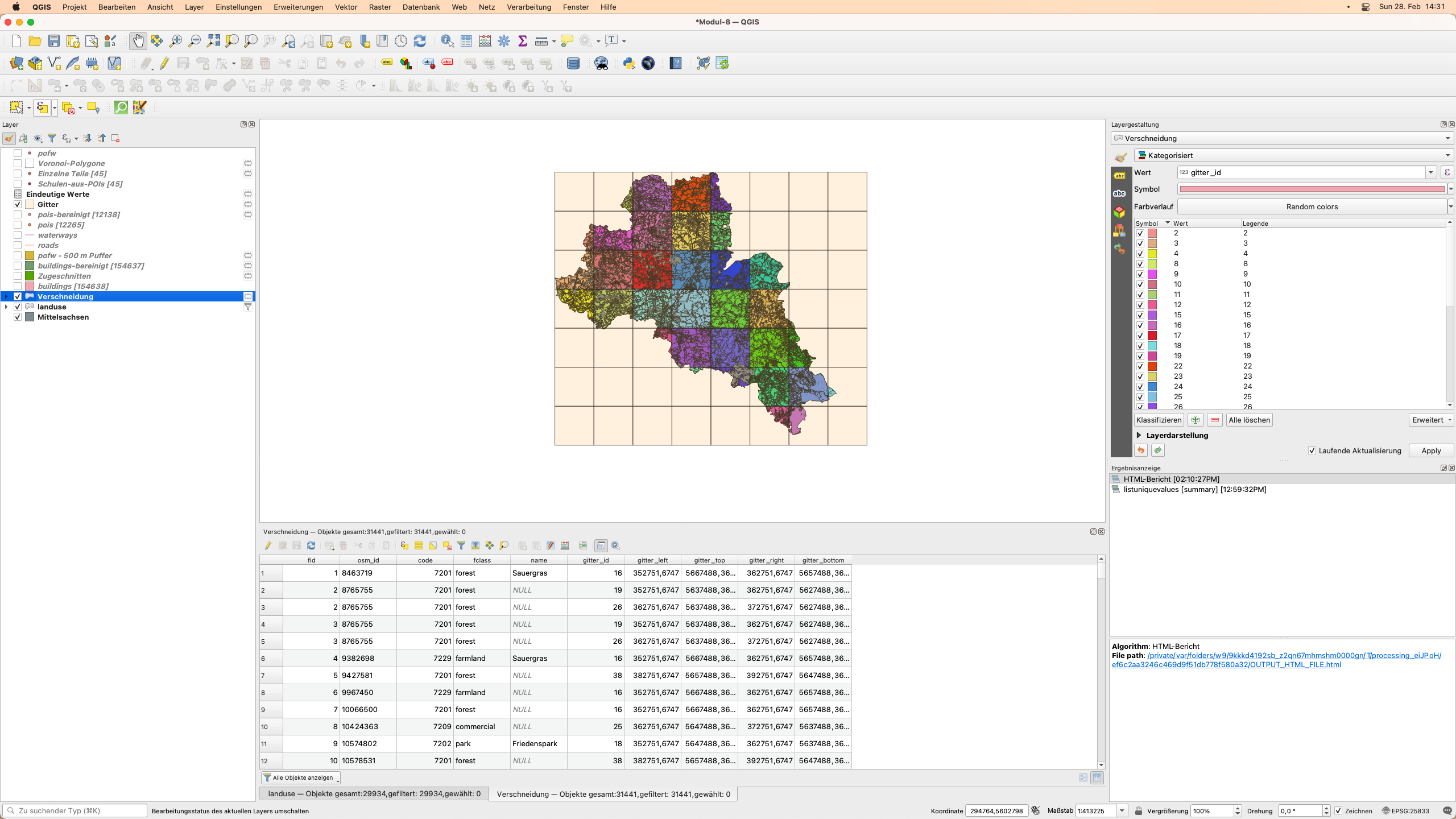This screenshot has width=1456, height=819.
Task: Open the Vektor menu
Action: 346,7
